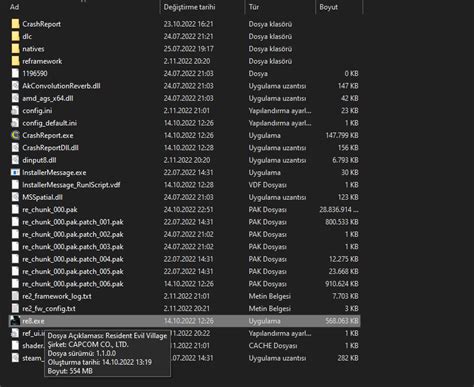Select the AkConvolutionReverb.dll file name
Screen dimensions: 474x387
(x=61, y=86)
